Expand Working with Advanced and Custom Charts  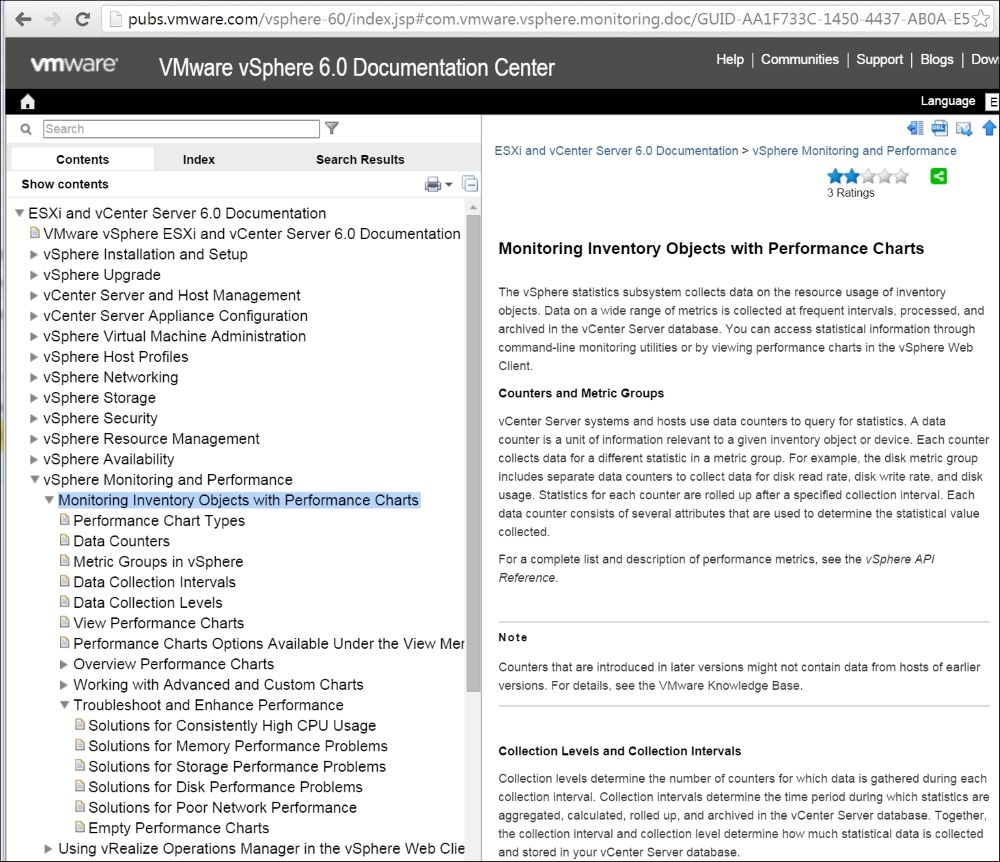click(64, 685)
